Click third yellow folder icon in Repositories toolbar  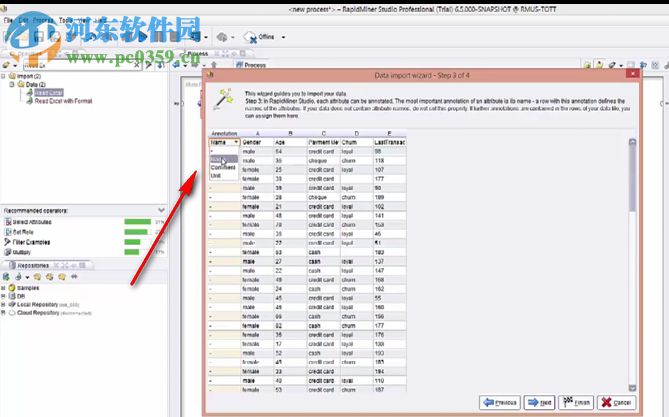[x=62, y=277]
